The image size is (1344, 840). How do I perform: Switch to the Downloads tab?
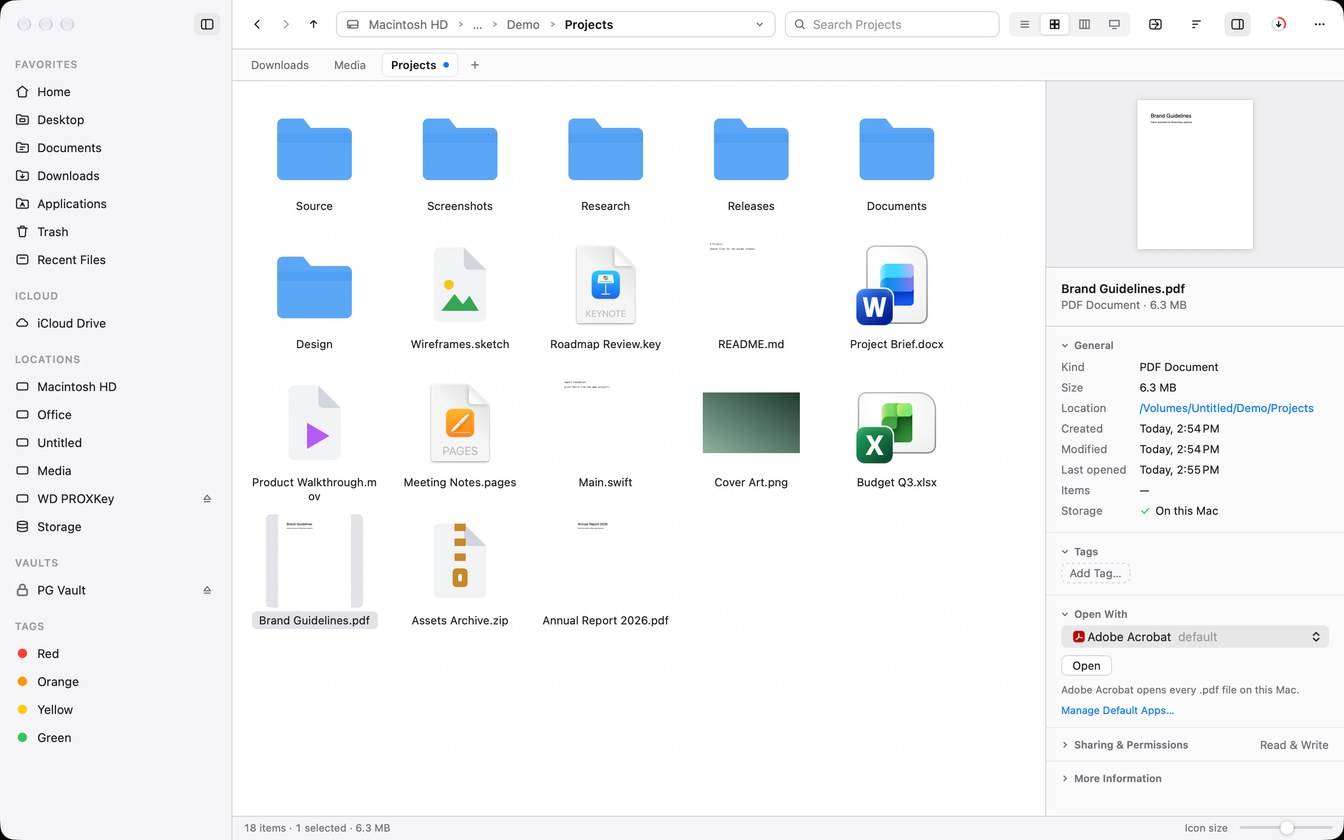(280, 65)
